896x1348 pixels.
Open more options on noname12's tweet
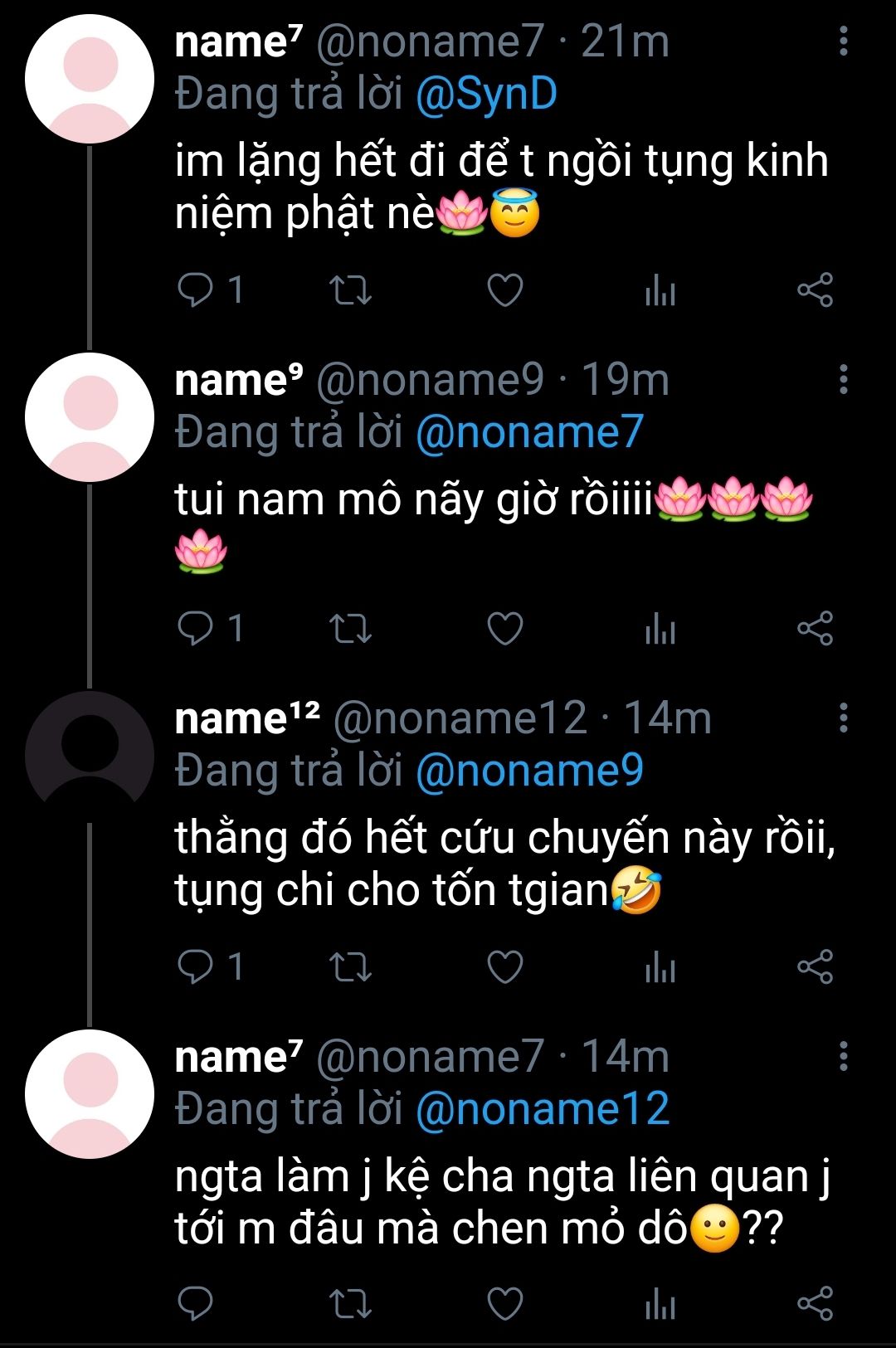[x=843, y=718]
